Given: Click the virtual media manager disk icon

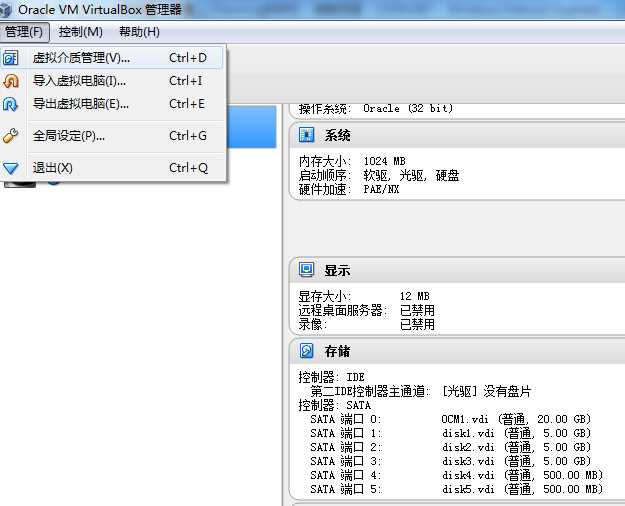Looking at the screenshot, I should coord(10,58).
